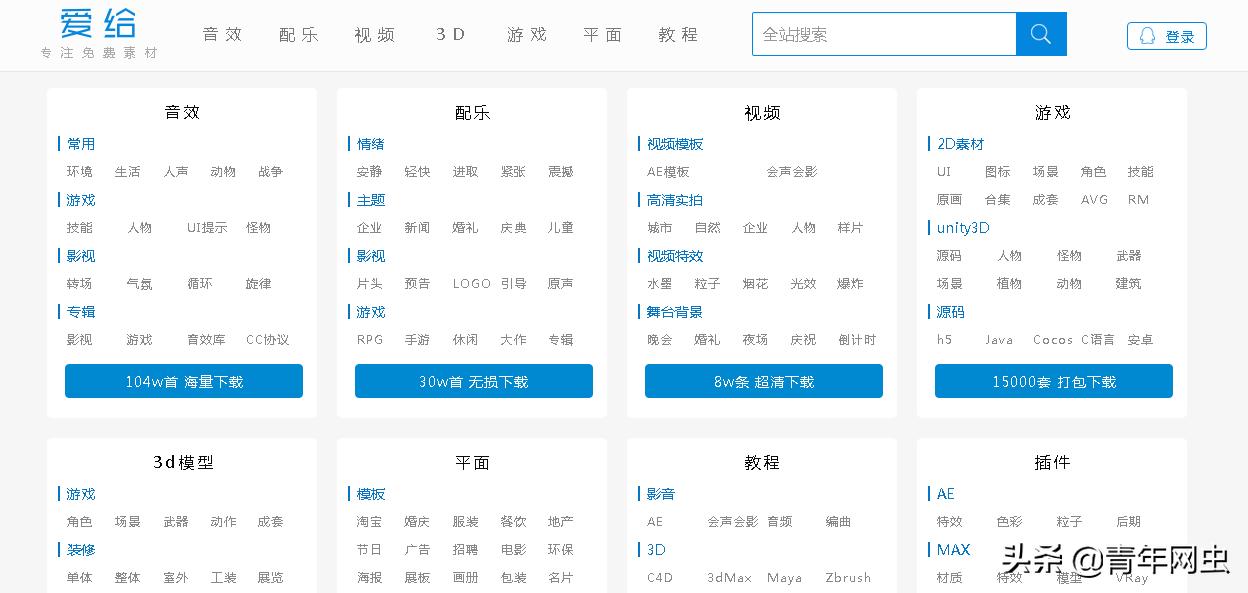
Task: Click the 30w首 无损下载 button
Action: tap(473, 381)
